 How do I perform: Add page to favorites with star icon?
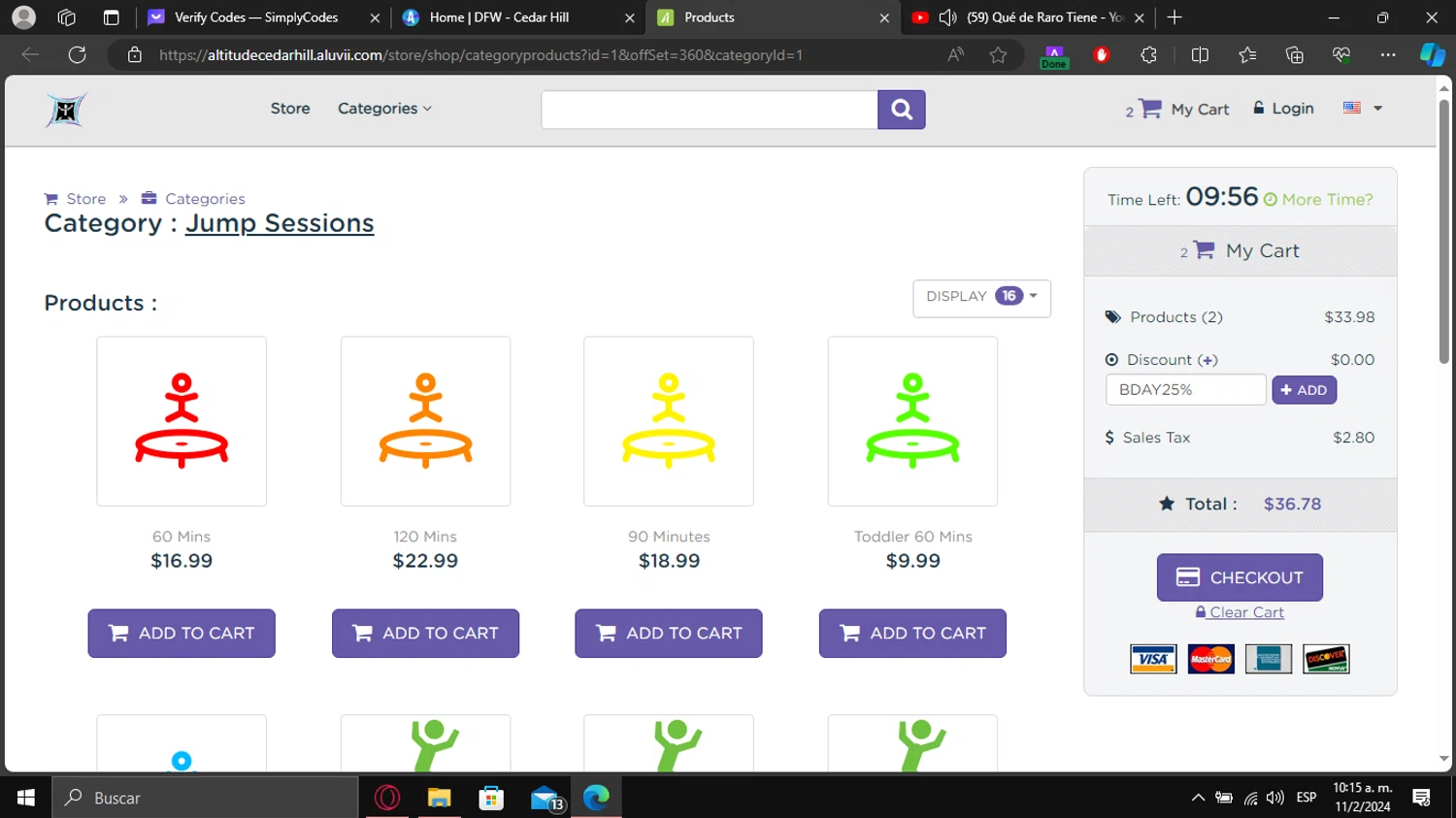(998, 55)
